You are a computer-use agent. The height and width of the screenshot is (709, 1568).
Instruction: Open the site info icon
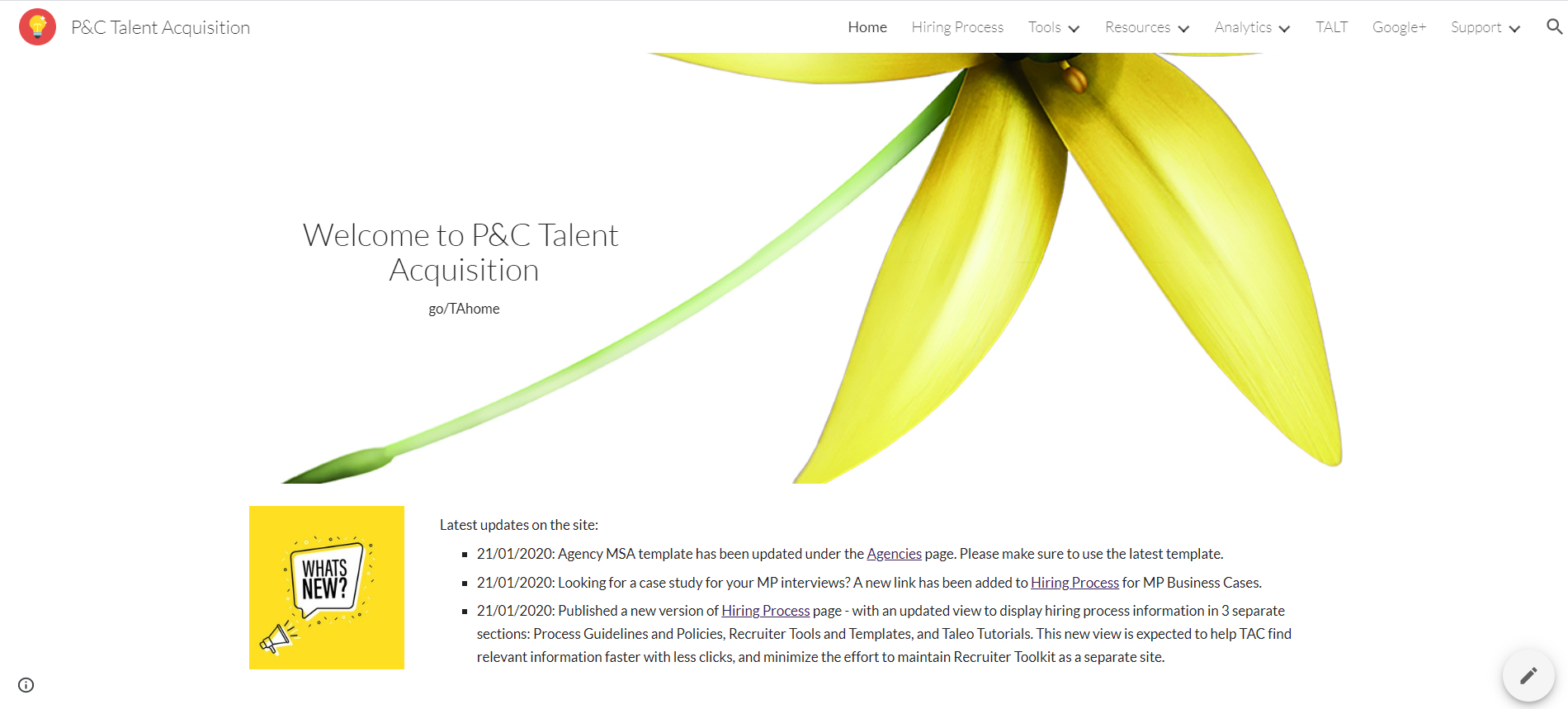tap(26, 685)
